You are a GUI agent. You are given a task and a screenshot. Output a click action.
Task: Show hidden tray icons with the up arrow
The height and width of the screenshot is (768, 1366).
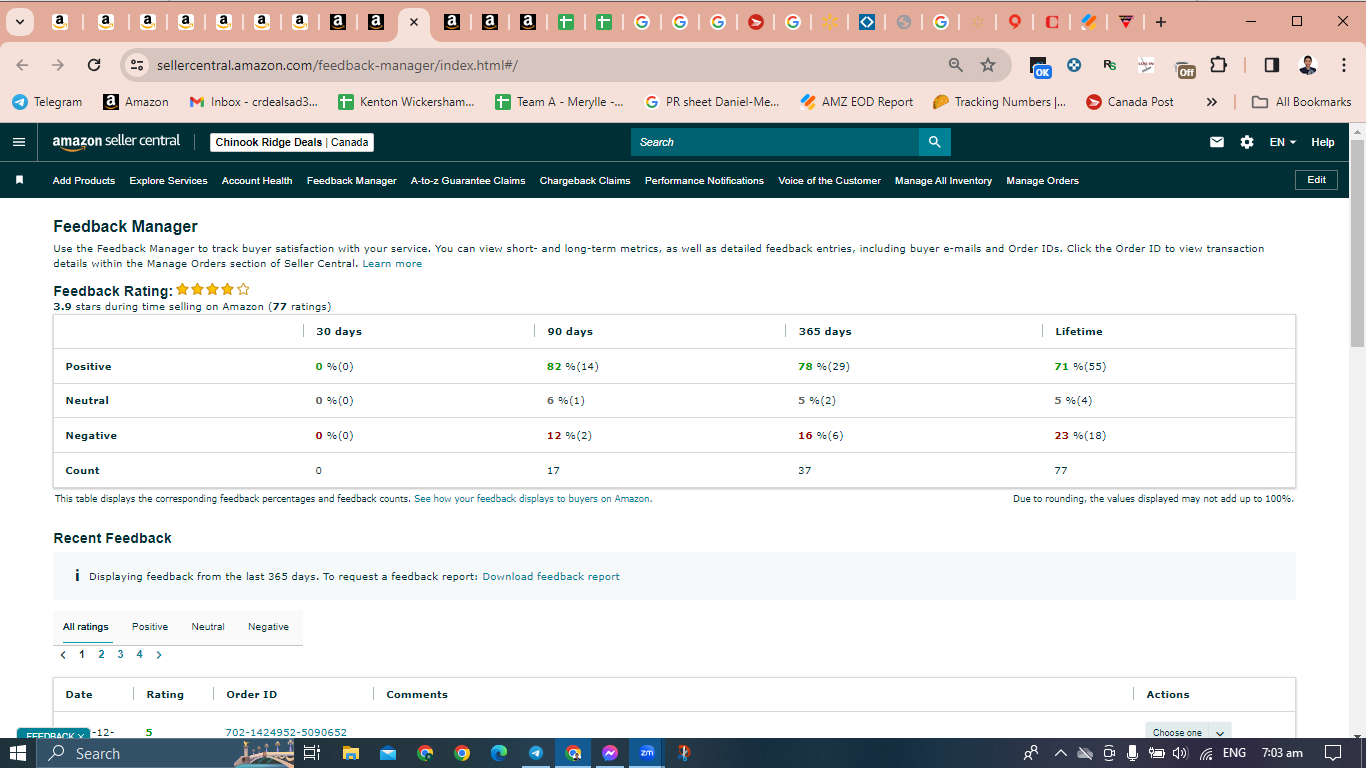click(1060, 753)
